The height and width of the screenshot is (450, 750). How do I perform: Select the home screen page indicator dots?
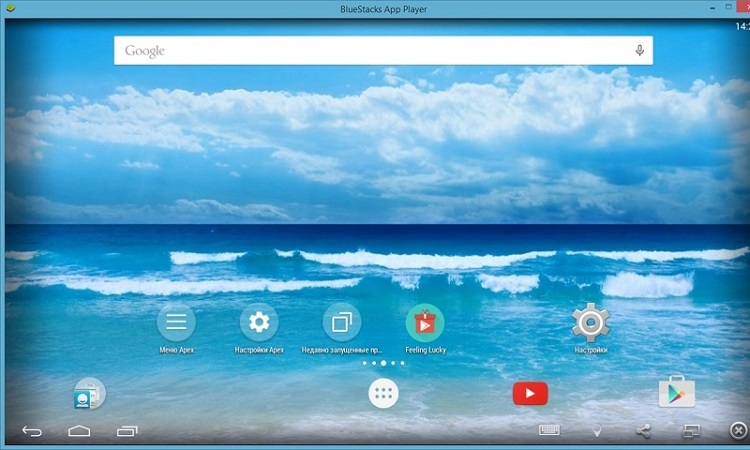pyautogui.click(x=383, y=364)
